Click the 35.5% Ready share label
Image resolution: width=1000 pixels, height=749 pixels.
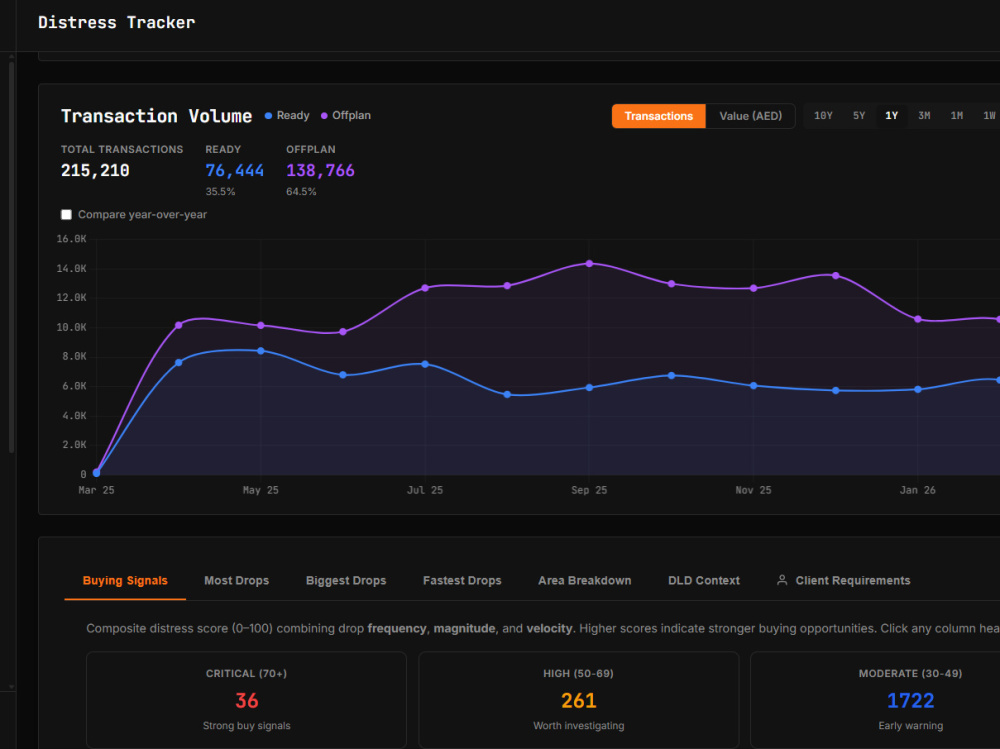click(220, 191)
